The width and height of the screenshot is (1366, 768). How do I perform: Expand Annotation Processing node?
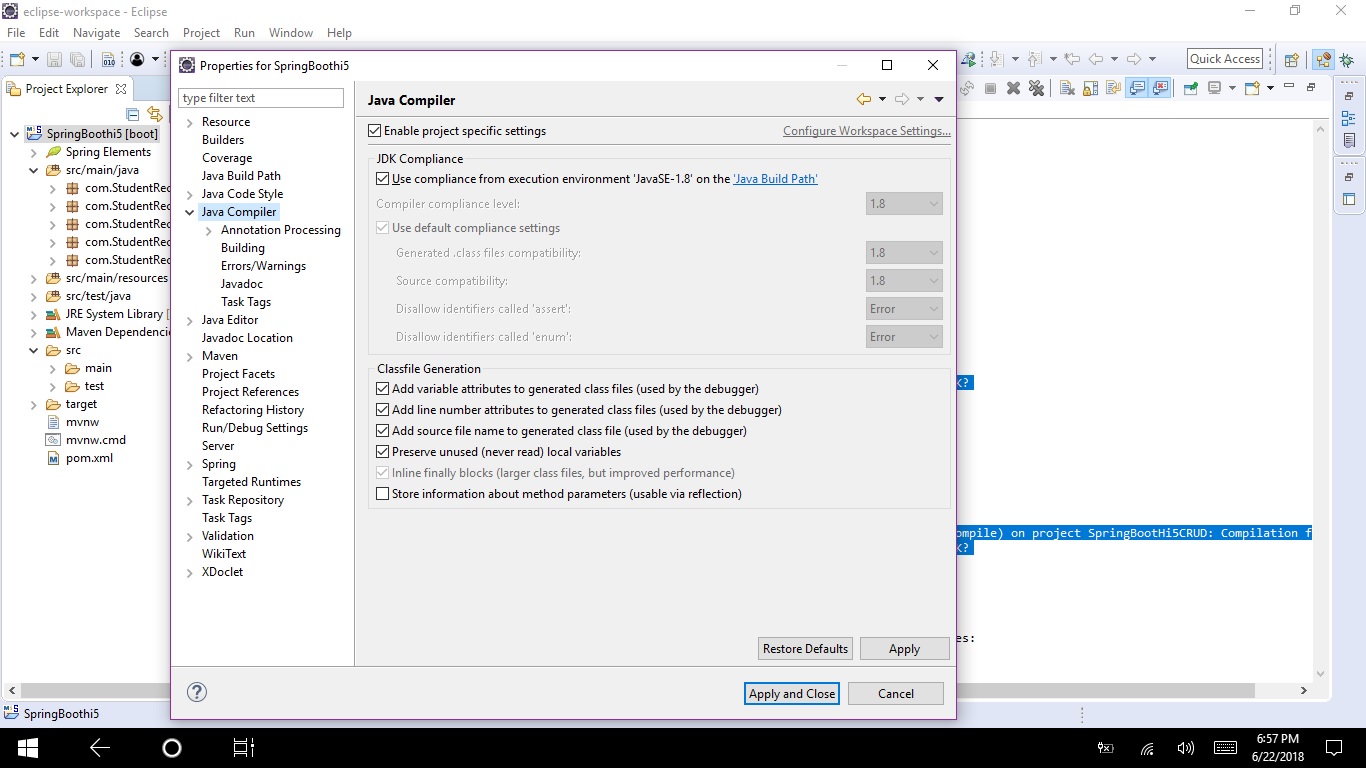click(x=209, y=230)
